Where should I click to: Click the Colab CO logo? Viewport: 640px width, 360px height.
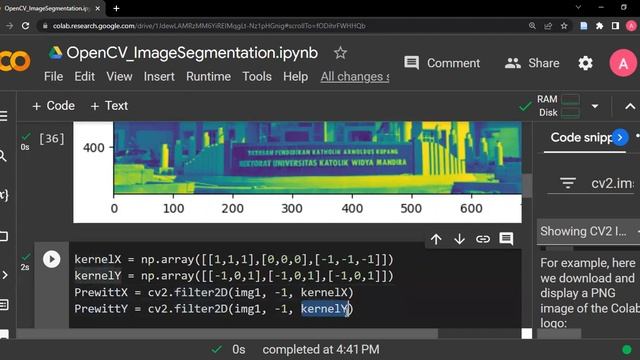click(16, 61)
